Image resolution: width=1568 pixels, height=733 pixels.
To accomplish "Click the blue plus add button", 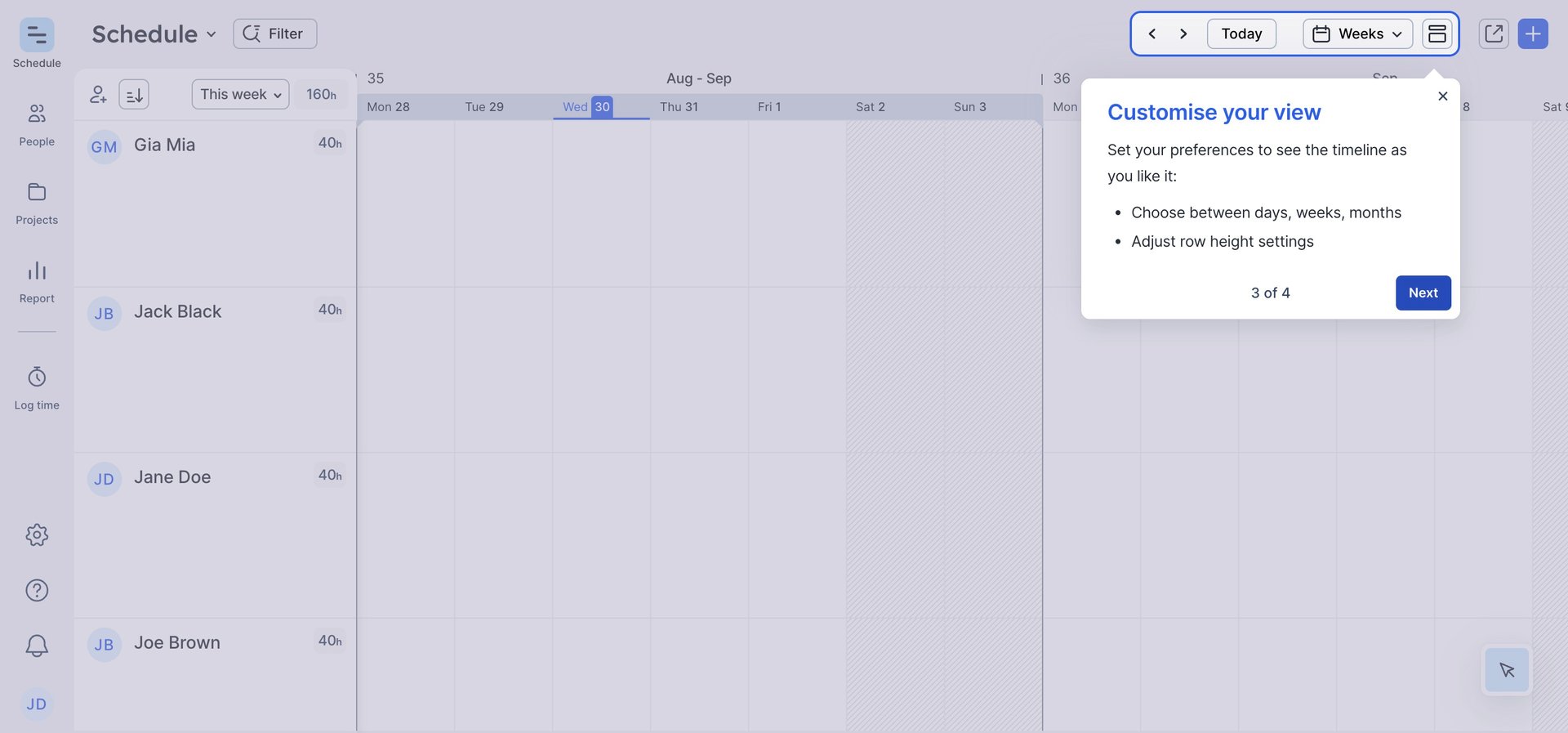I will coord(1533,34).
